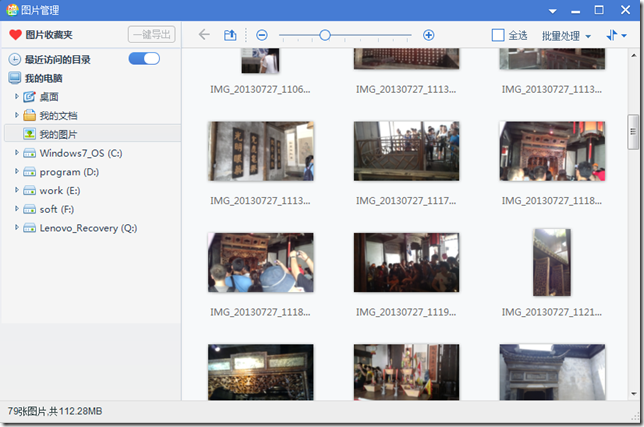Check the 全选 checkbox
Screen dimensions: 644x427
[498, 35]
